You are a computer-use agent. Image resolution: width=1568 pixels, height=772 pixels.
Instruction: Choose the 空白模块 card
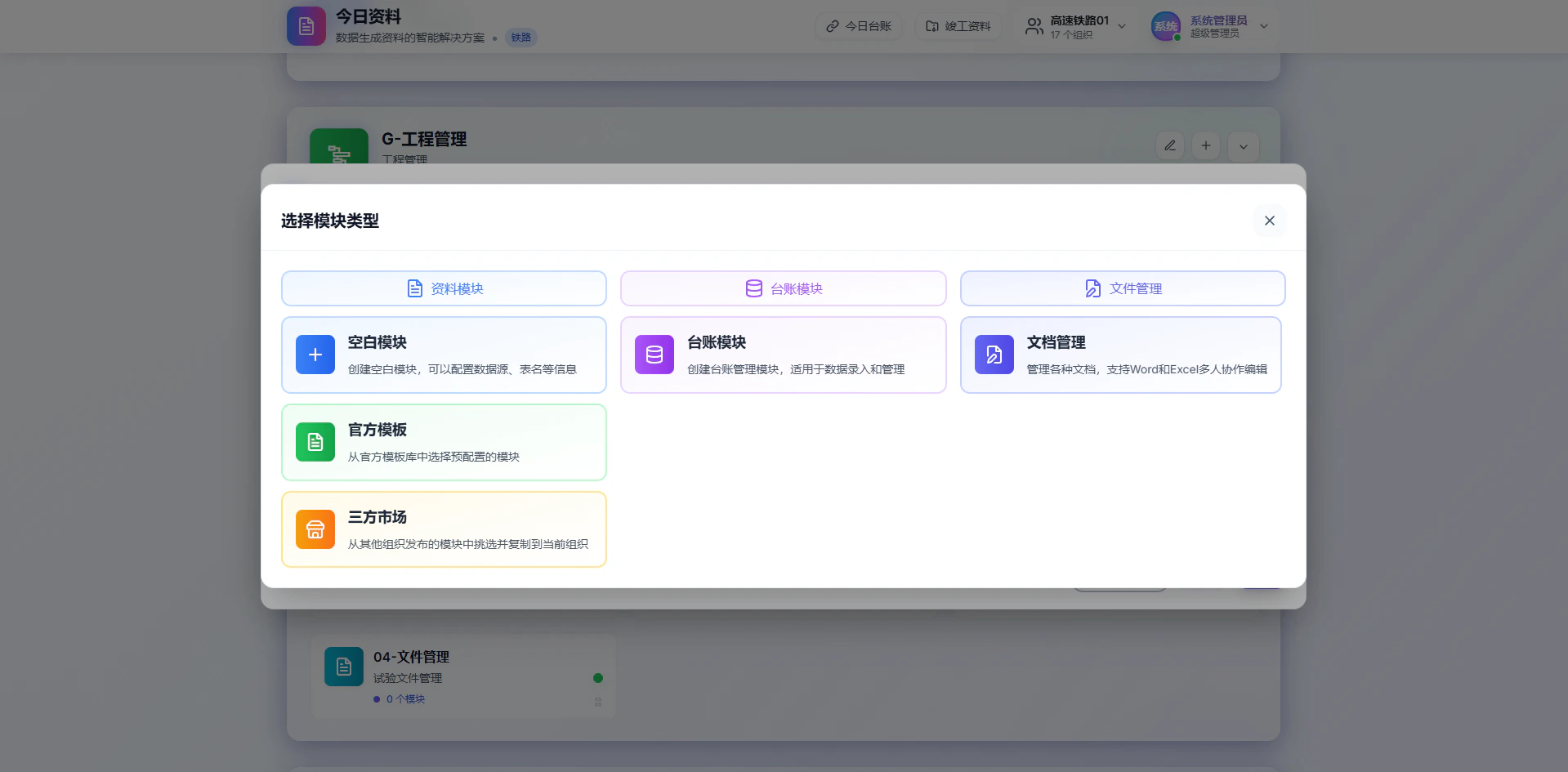point(444,355)
